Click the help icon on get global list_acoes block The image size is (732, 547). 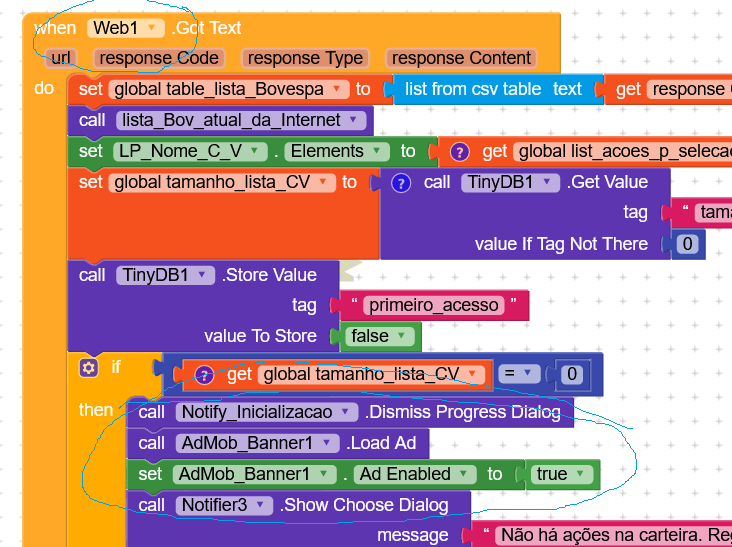460,152
